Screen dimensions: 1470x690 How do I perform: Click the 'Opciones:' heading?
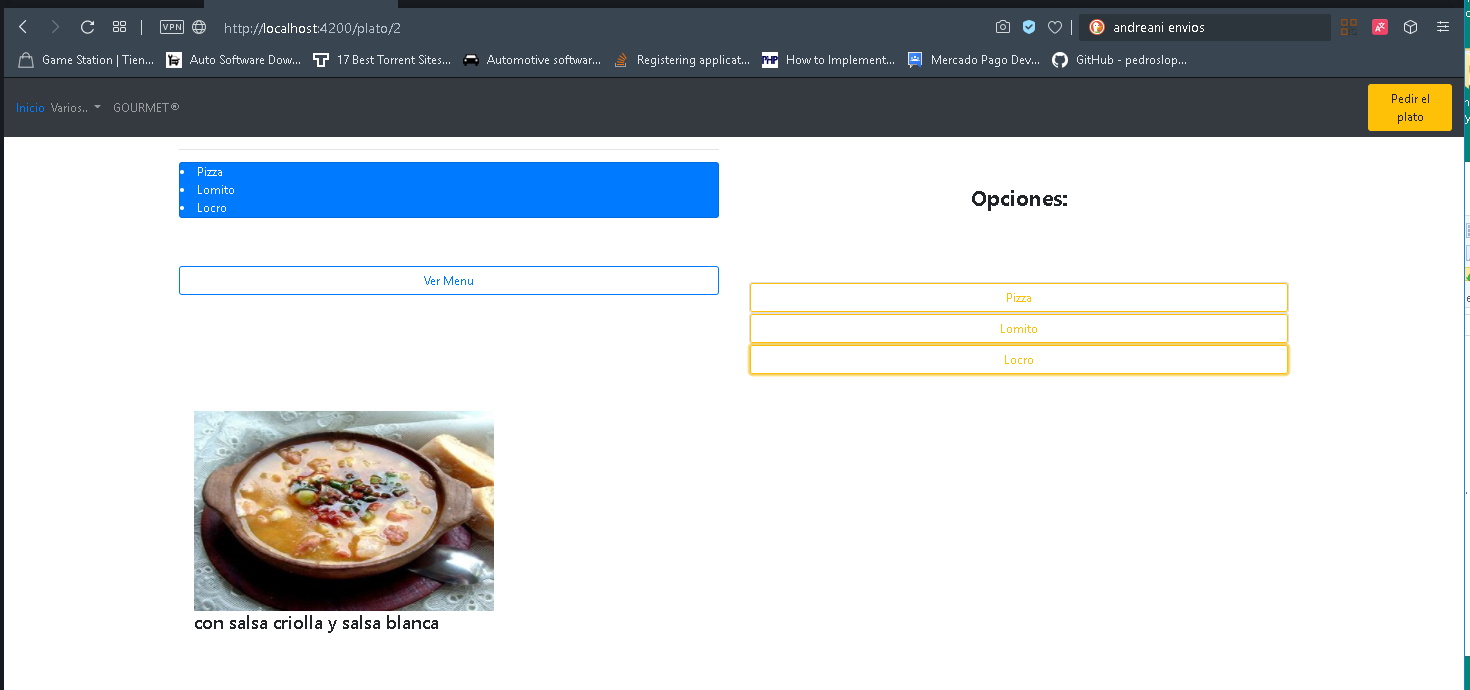point(1019,199)
